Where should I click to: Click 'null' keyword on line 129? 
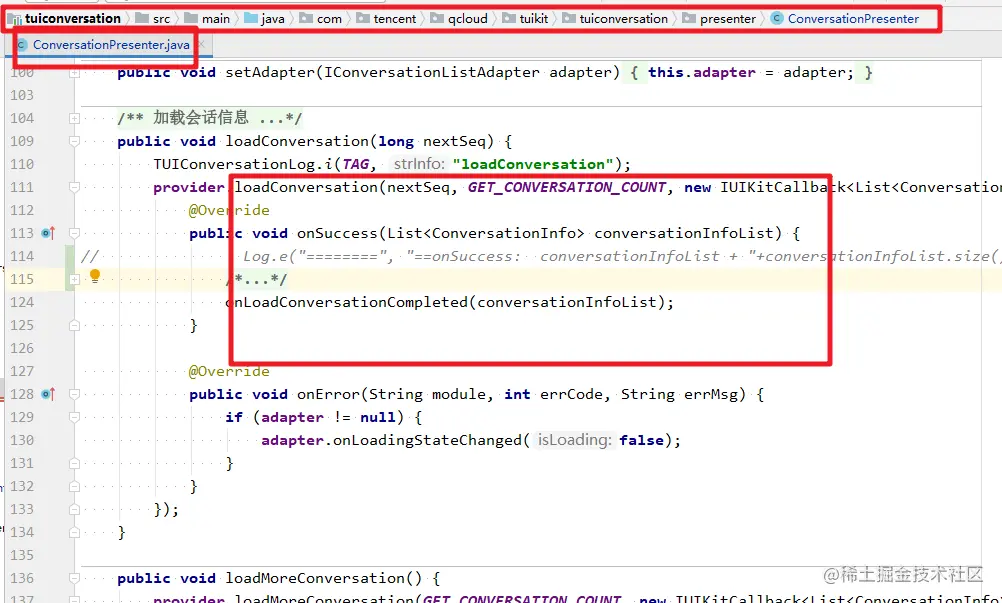click(378, 417)
